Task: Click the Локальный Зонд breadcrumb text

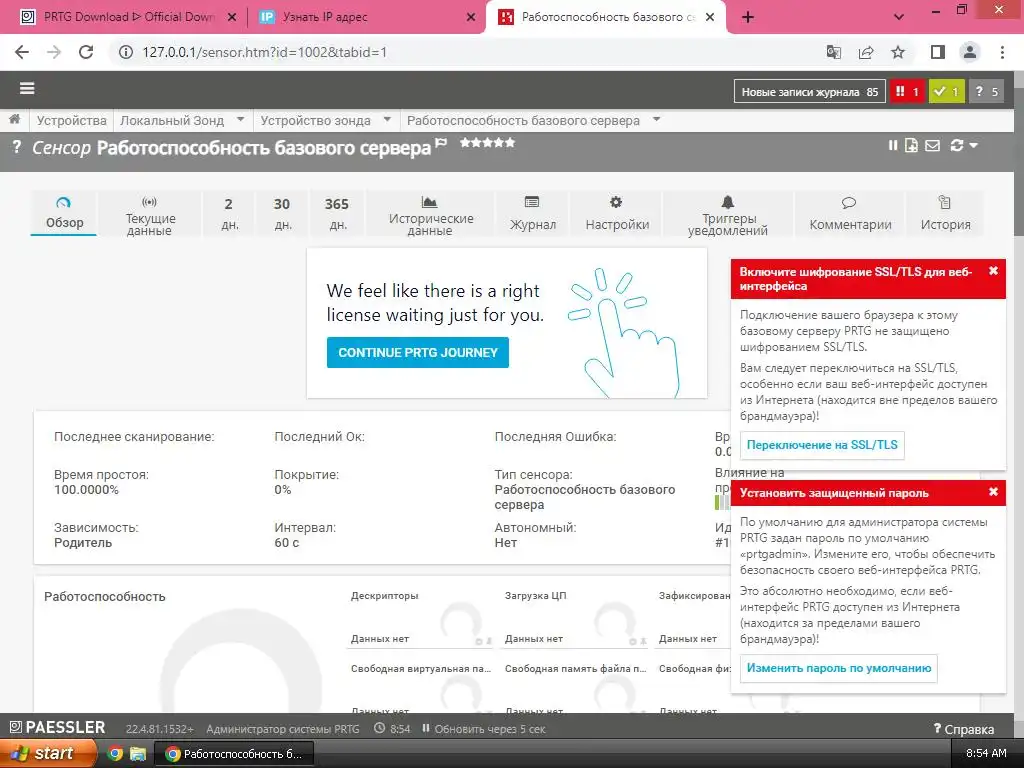Action: point(172,120)
